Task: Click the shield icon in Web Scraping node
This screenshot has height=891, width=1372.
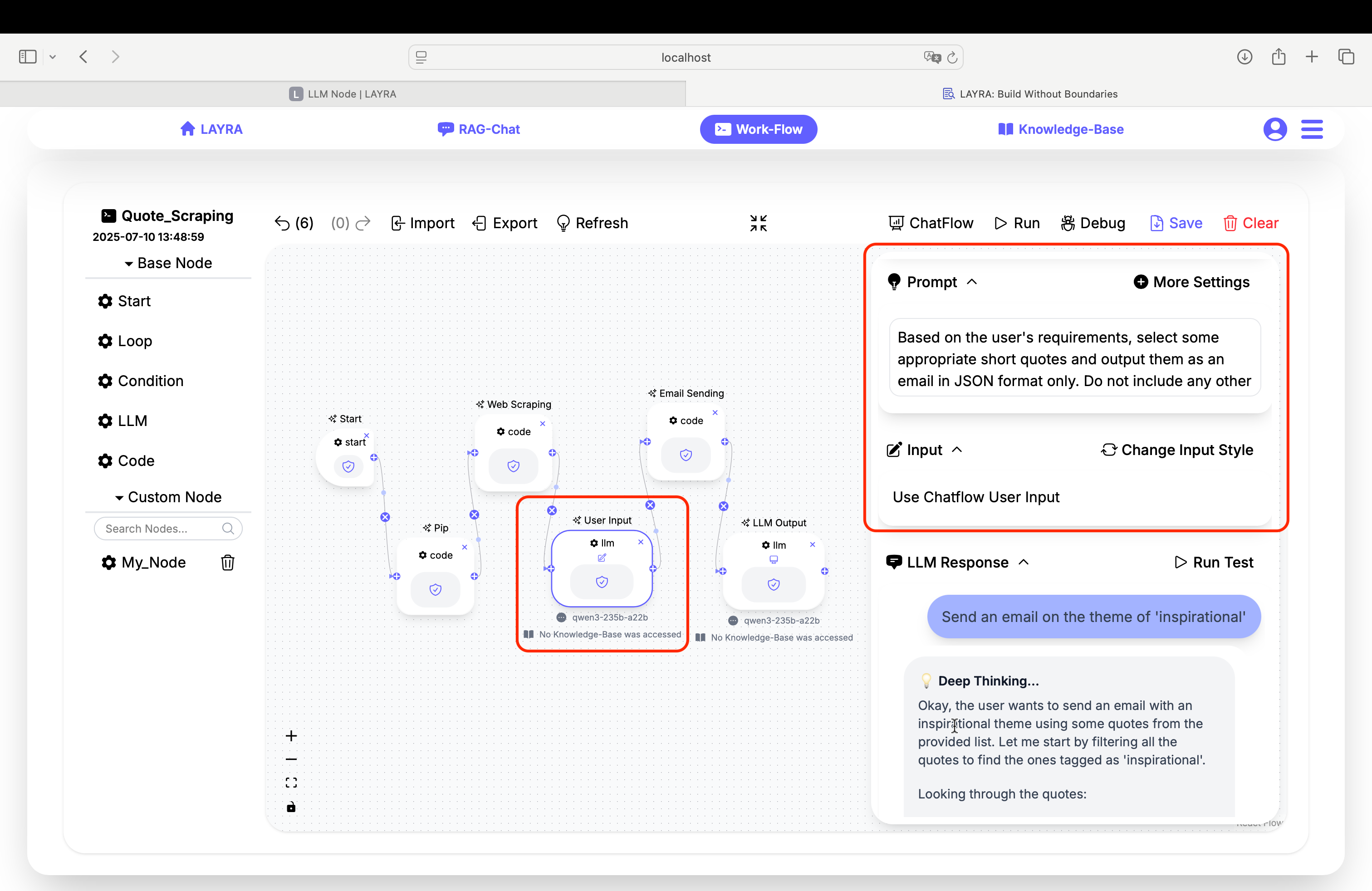Action: (x=513, y=465)
